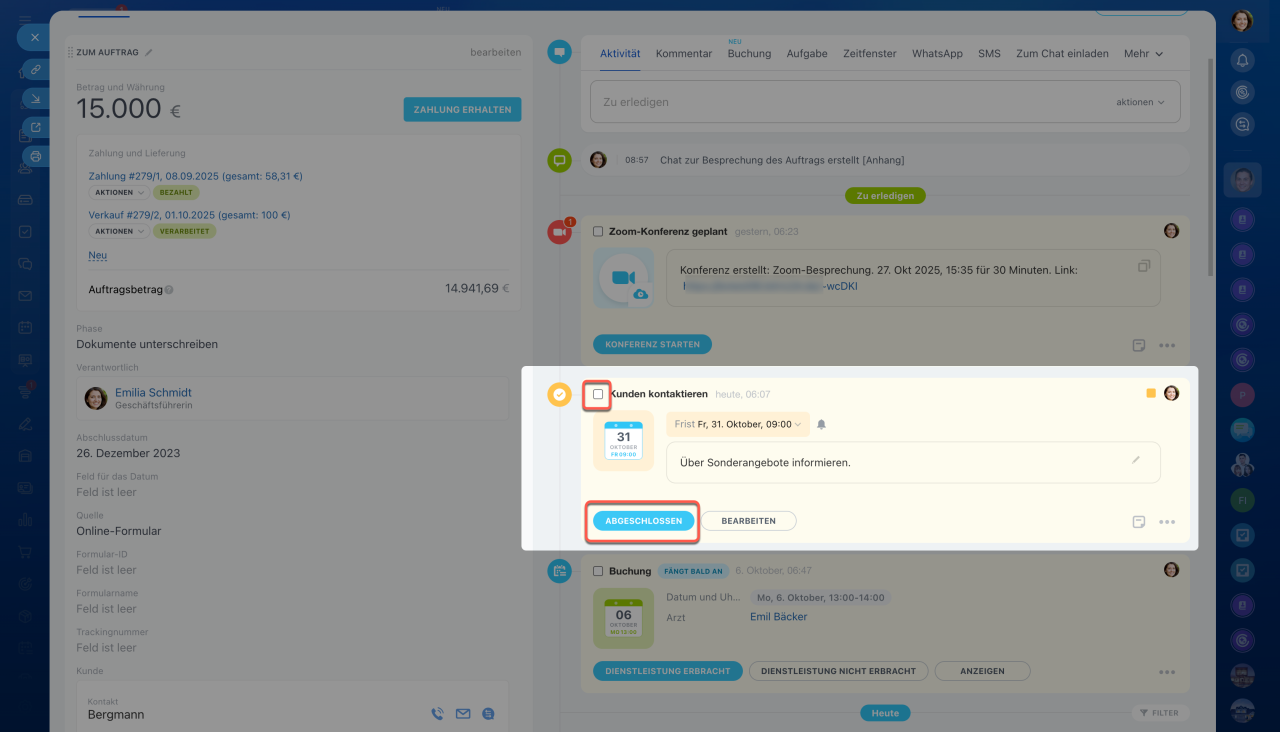The image size is (1280, 732).
Task: Tick the Zoom-Konferenz geplant checkbox
Action: click(598, 231)
